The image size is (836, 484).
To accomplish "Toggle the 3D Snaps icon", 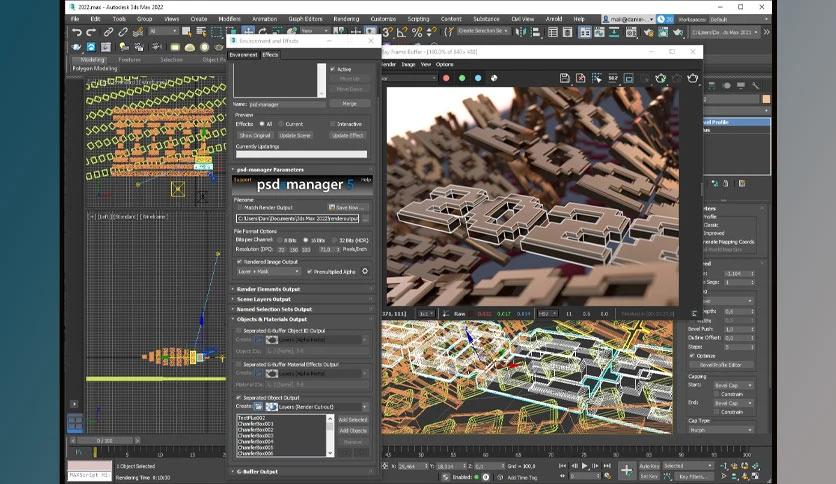I will (x=388, y=33).
